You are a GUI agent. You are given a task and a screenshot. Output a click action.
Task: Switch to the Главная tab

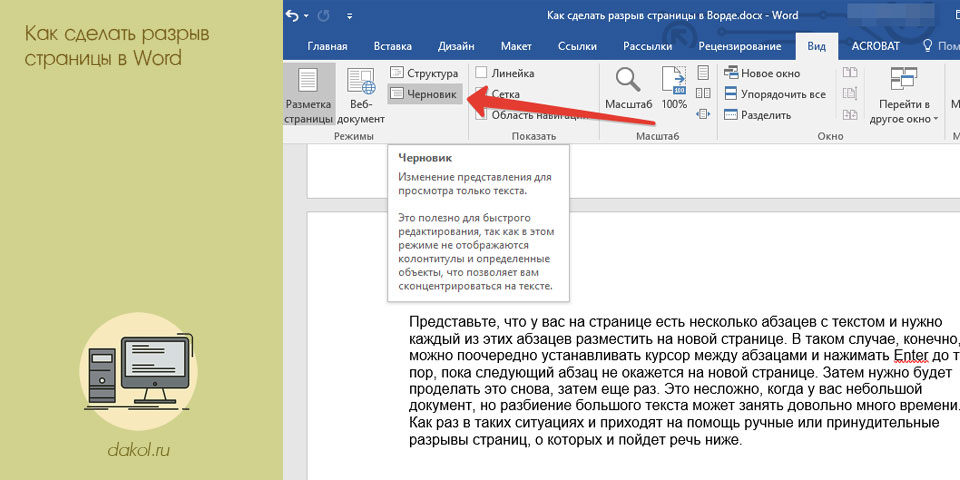tap(328, 47)
